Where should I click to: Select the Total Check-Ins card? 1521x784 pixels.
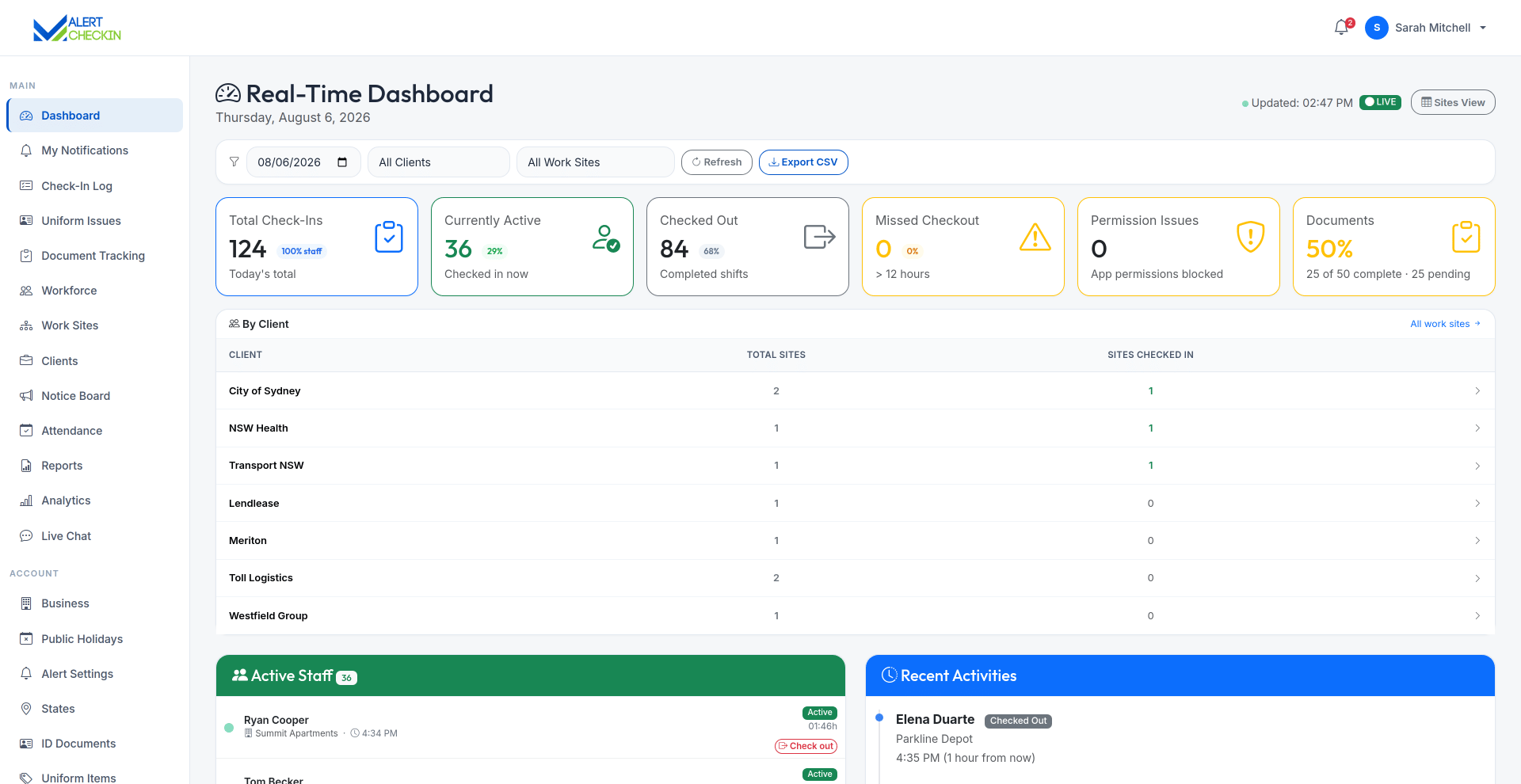(317, 246)
